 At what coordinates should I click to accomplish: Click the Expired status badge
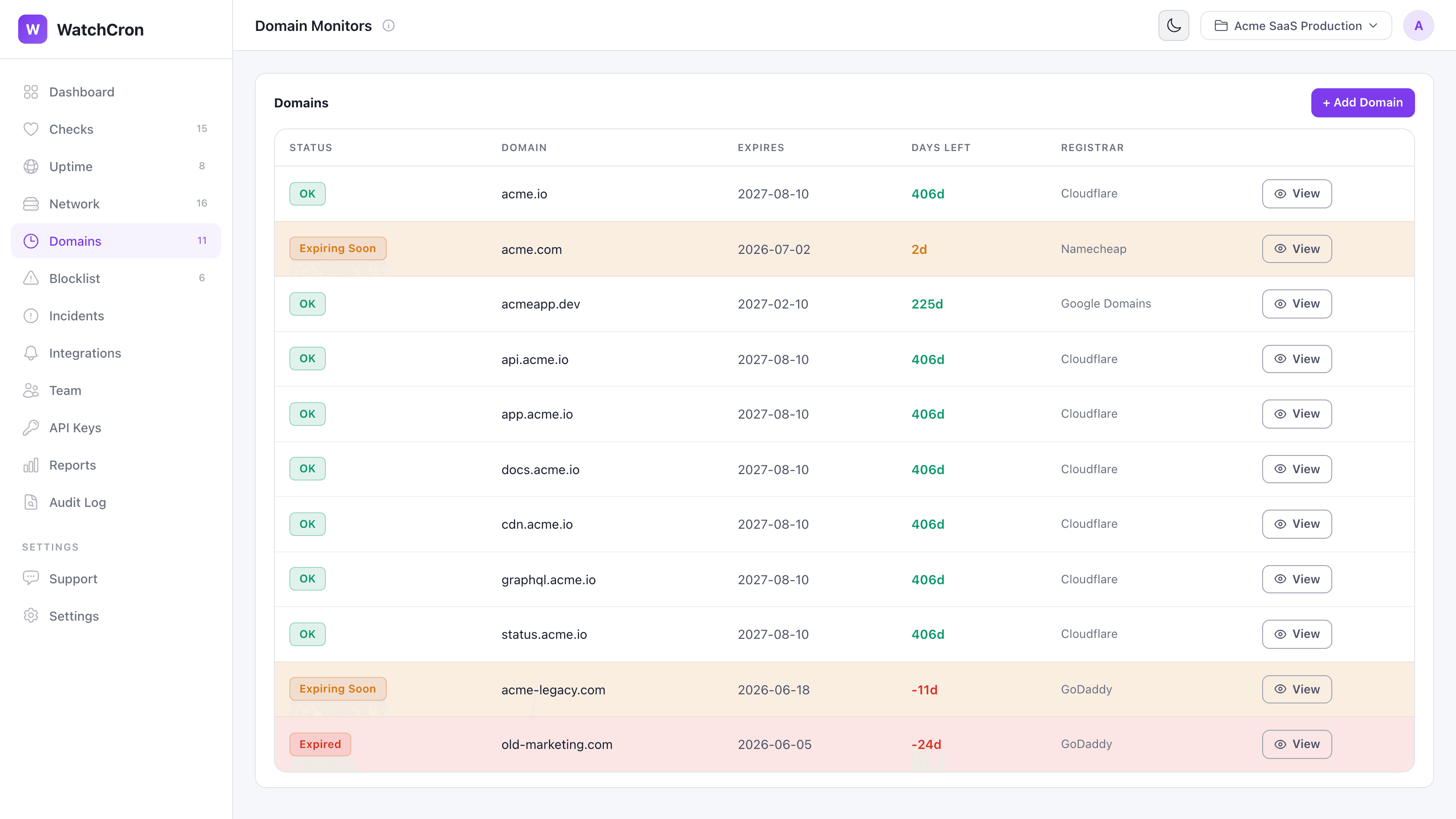click(x=320, y=744)
